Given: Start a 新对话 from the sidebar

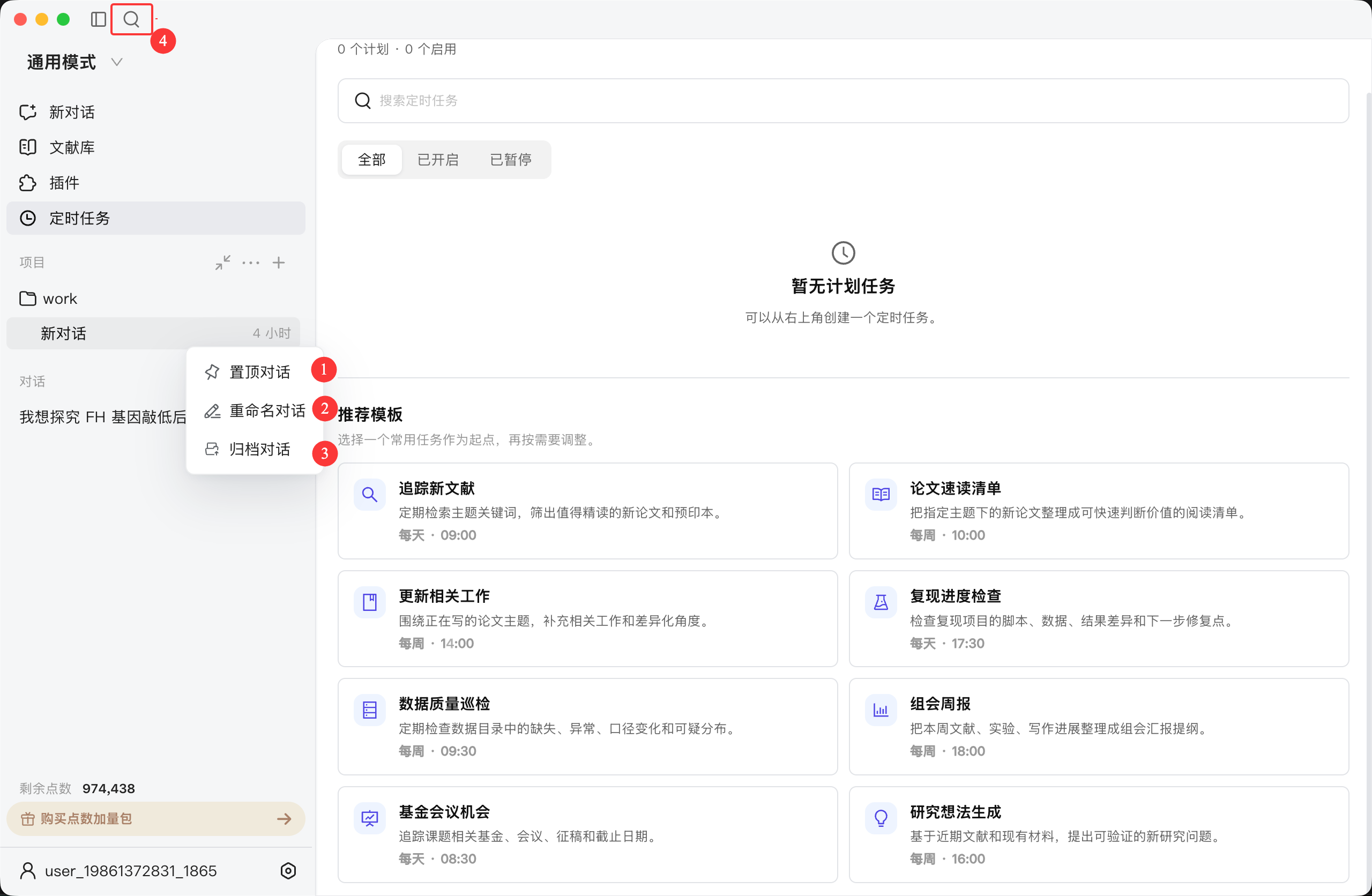Looking at the screenshot, I should point(155,112).
